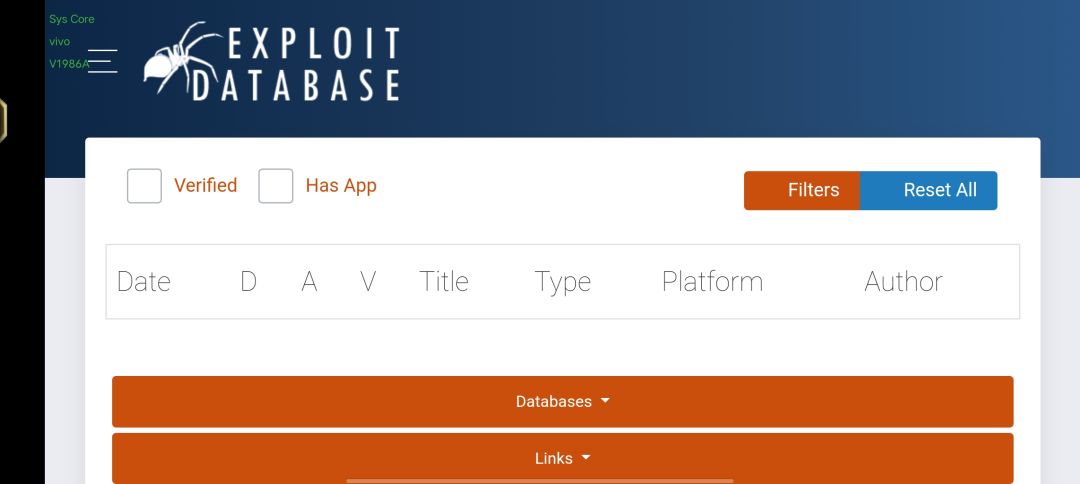Expand the Databases dropdown
1080x484 pixels.
563,401
